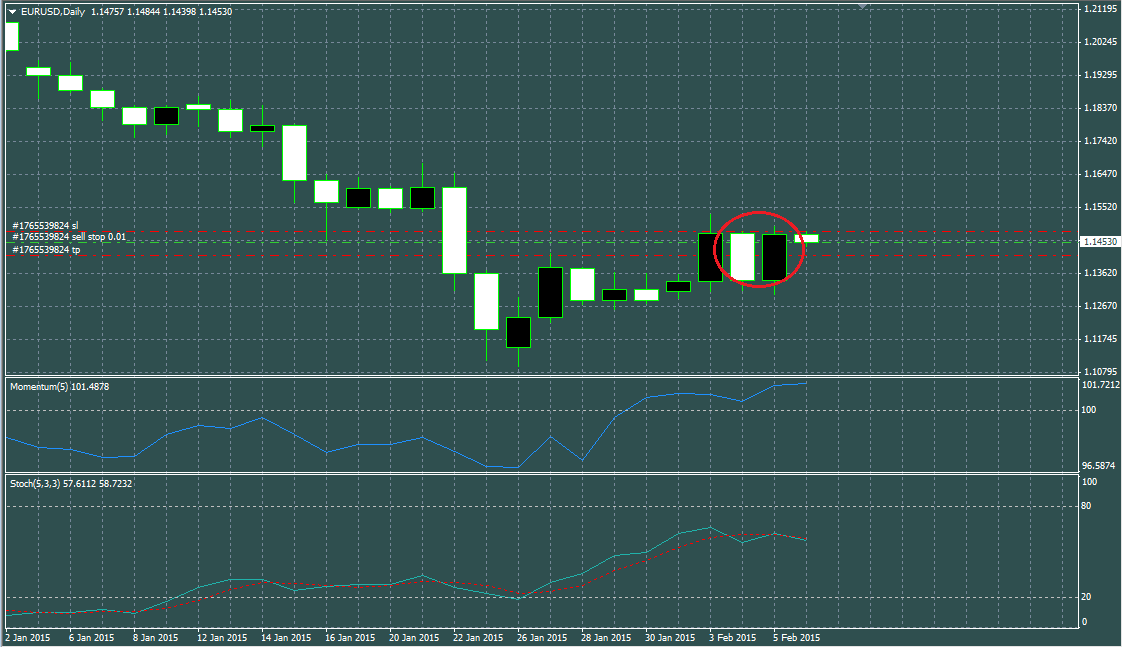The width and height of the screenshot is (1123, 647).
Task: Click the Momentum scale value 96.5874
Action: click(x=1099, y=466)
